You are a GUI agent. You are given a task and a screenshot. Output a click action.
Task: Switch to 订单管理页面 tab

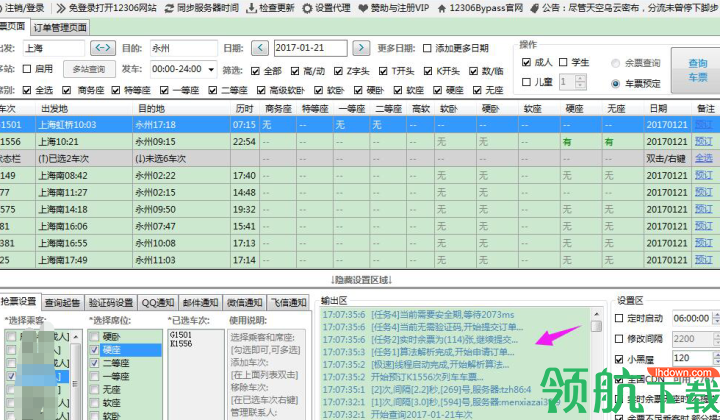[x=60, y=28]
